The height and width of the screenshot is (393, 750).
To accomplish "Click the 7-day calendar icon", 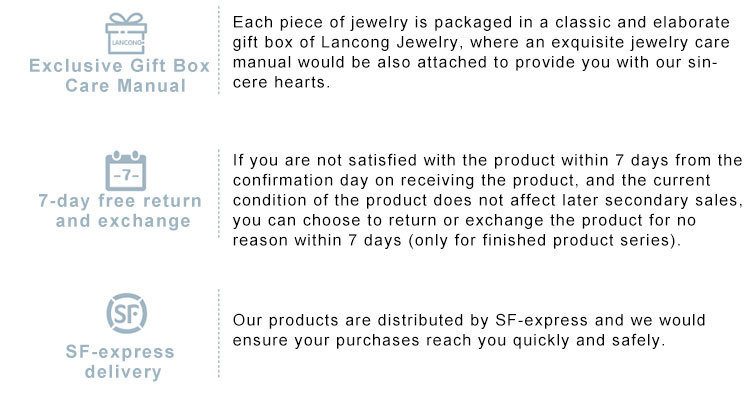I will (x=126, y=171).
